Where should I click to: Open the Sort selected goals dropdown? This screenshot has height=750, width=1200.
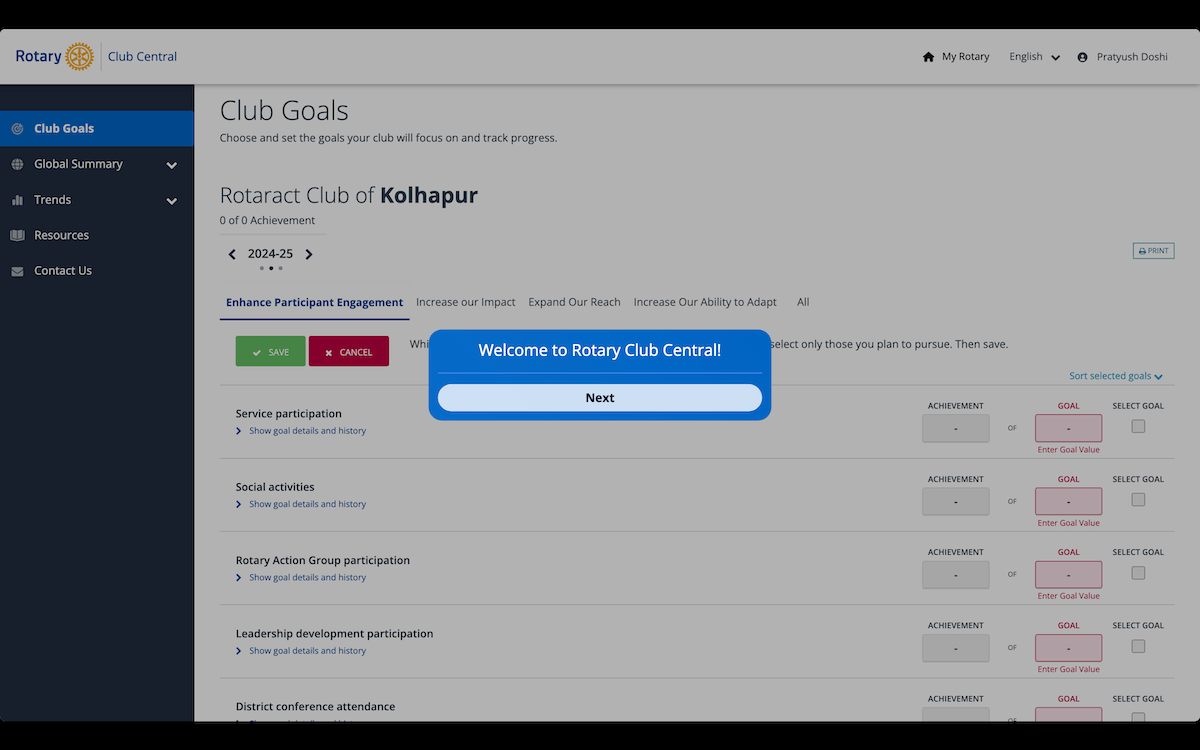pos(1115,376)
